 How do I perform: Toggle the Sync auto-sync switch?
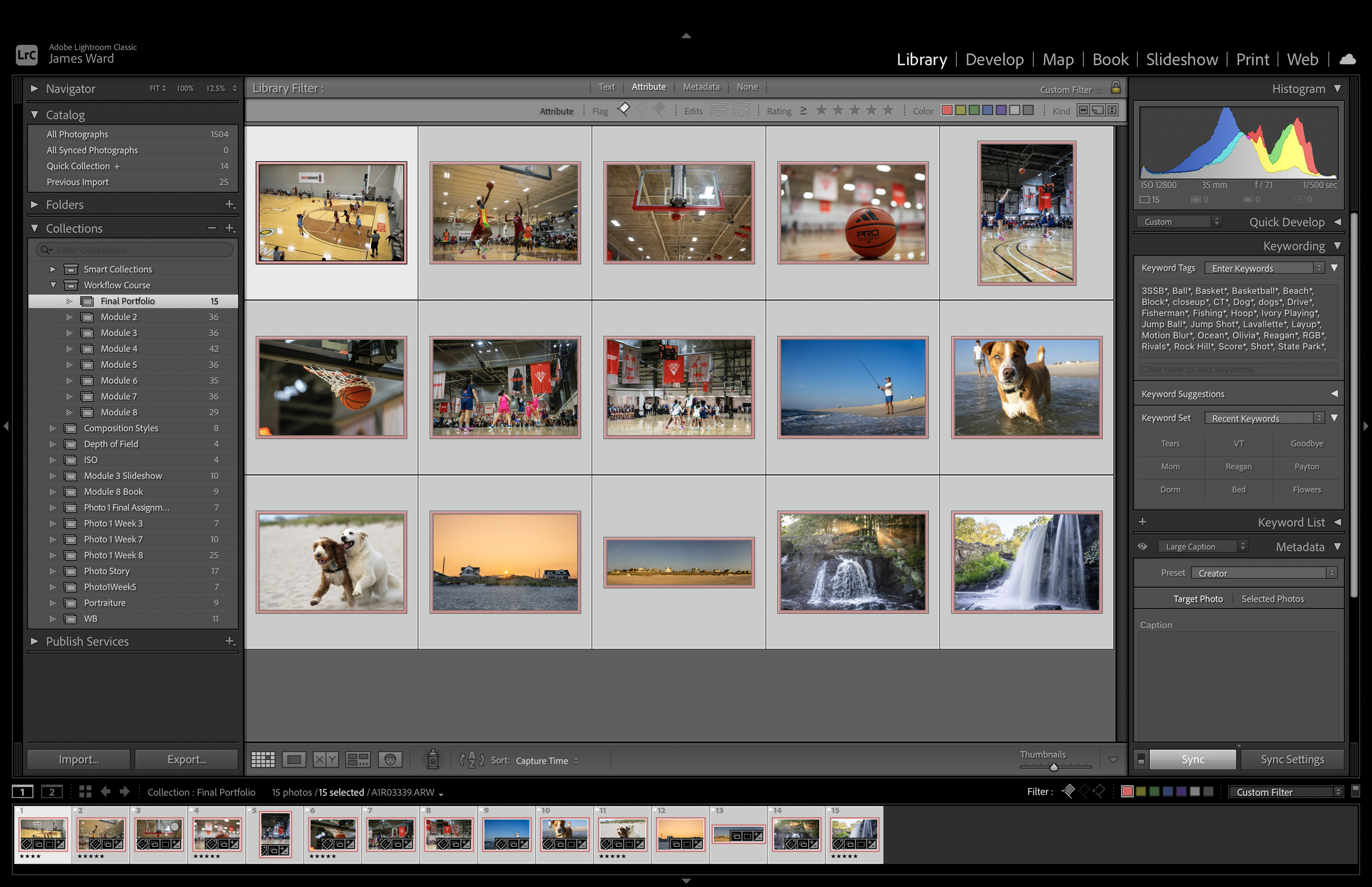point(1141,759)
